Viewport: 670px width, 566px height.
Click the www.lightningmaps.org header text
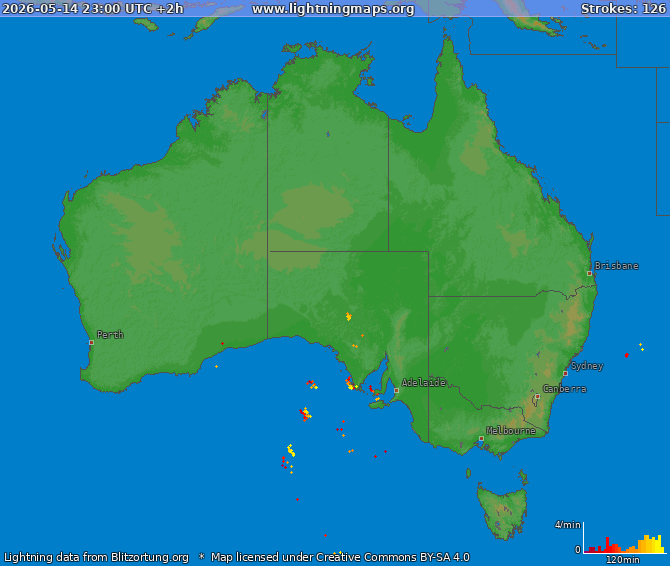pos(333,9)
